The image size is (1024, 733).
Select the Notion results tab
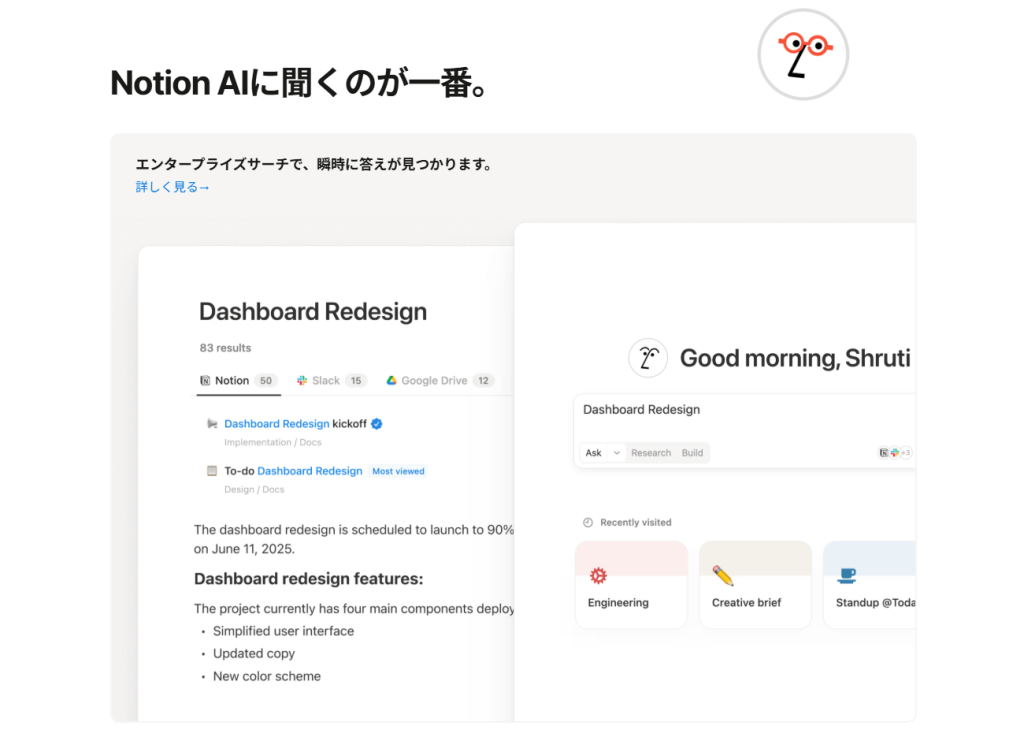pos(239,380)
